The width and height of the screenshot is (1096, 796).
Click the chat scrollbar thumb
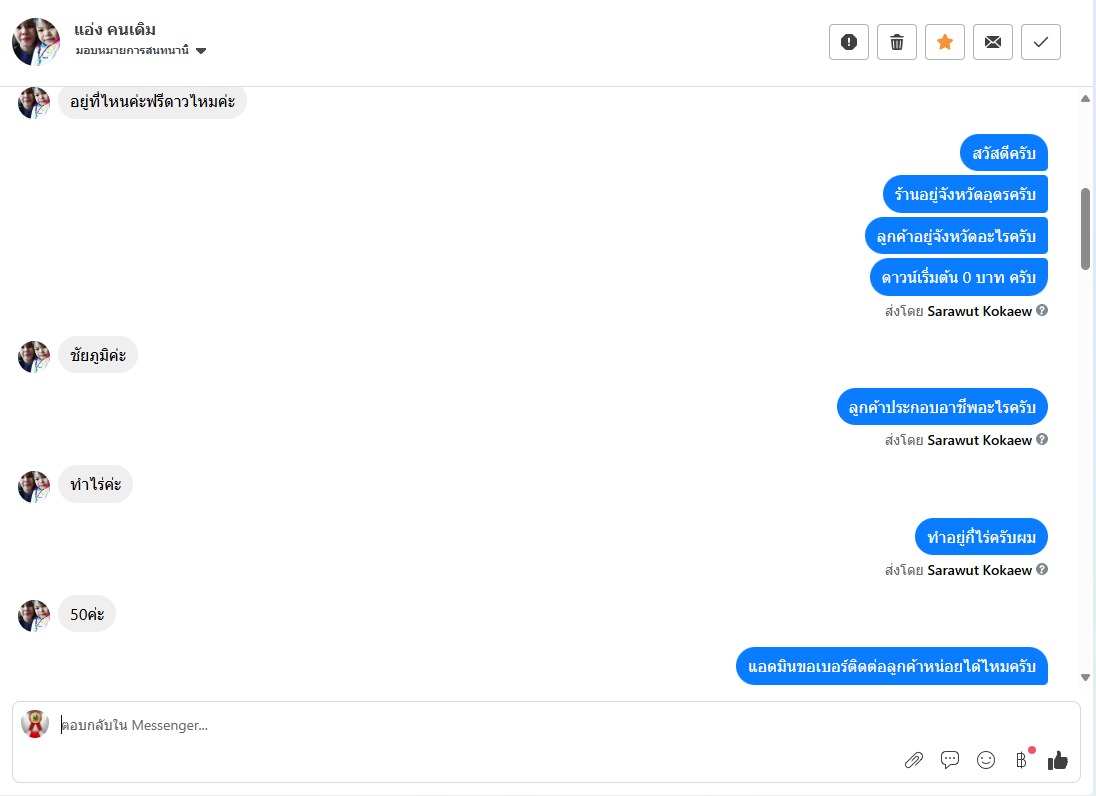pos(1086,229)
